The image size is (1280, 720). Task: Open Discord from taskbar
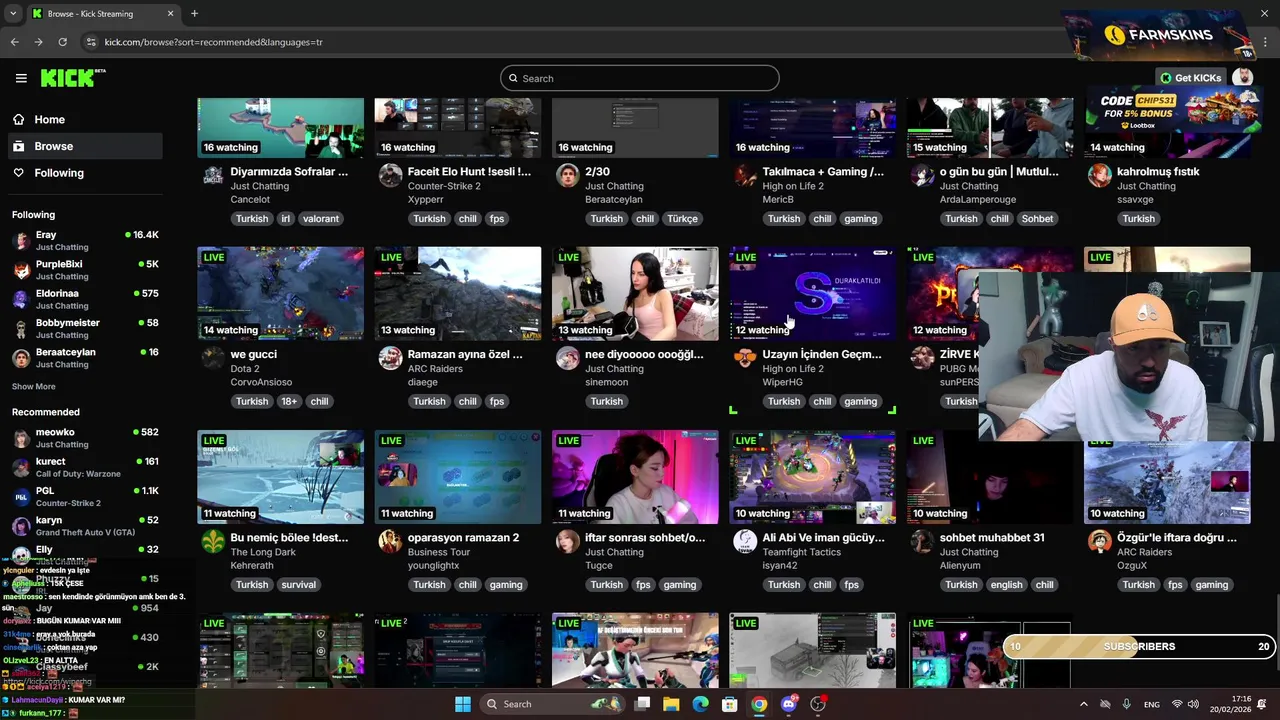coord(788,704)
